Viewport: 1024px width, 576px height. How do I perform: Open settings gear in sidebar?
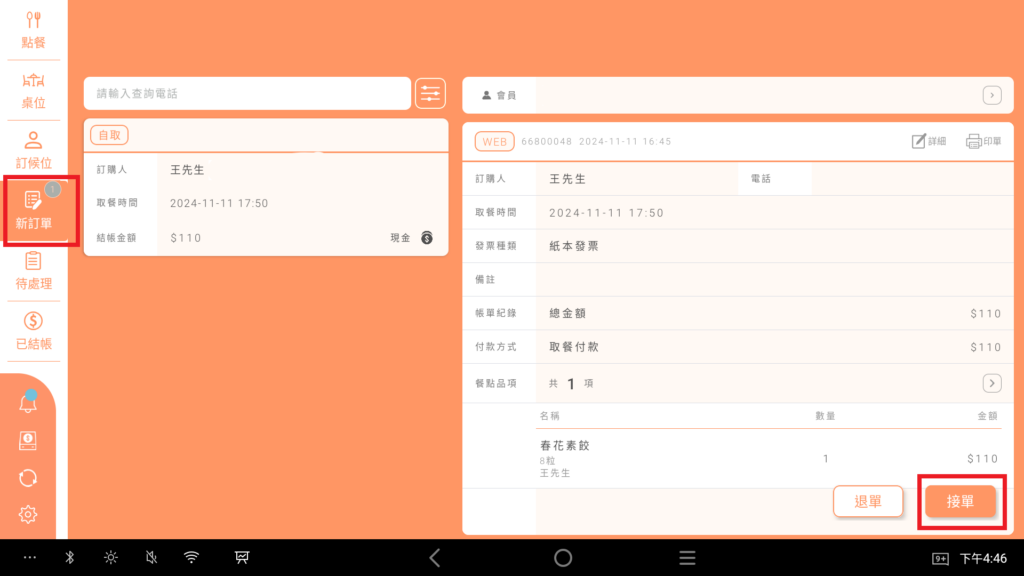[28, 514]
